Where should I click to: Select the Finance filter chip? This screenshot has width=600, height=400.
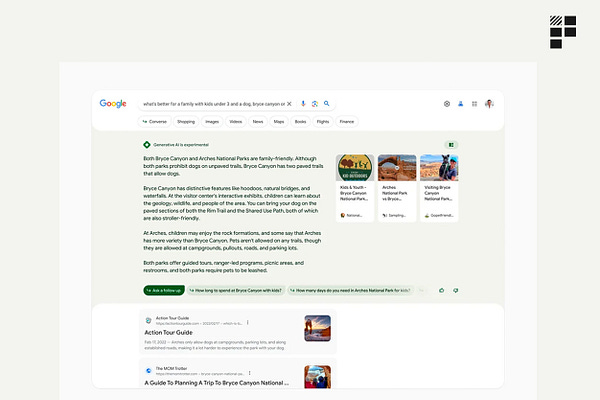click(347, 122)
